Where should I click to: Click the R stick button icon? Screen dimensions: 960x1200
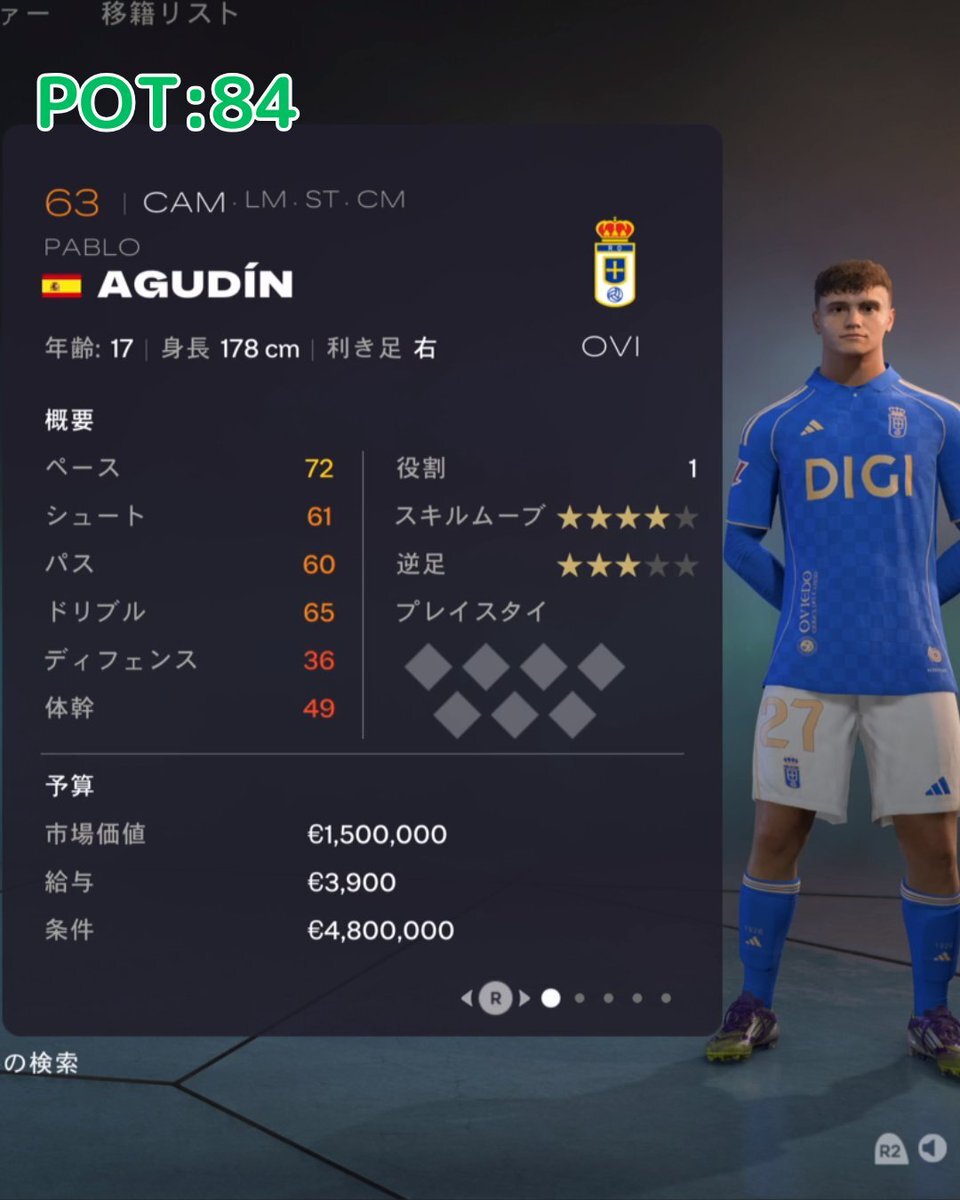click(x=494, y=997)
